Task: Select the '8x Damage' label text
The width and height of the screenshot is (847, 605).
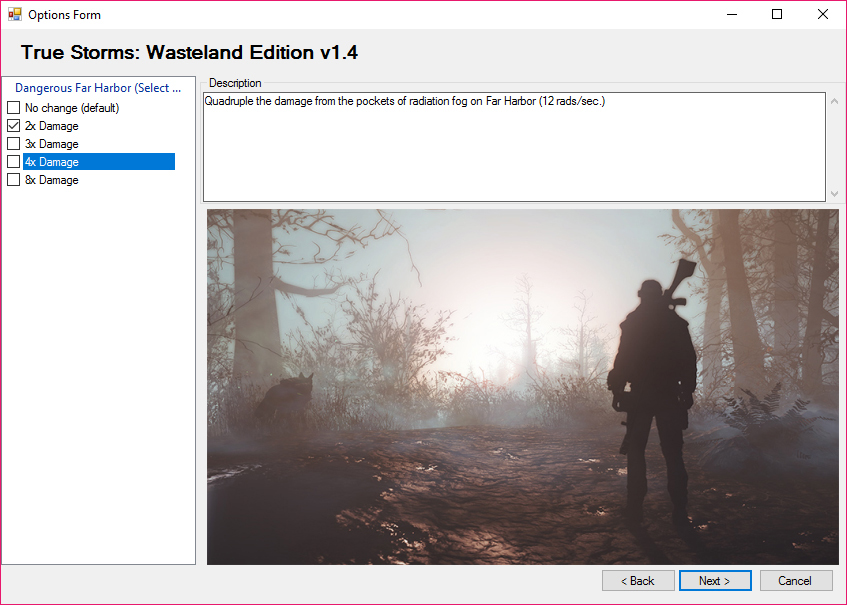Action: coord(51,180)
